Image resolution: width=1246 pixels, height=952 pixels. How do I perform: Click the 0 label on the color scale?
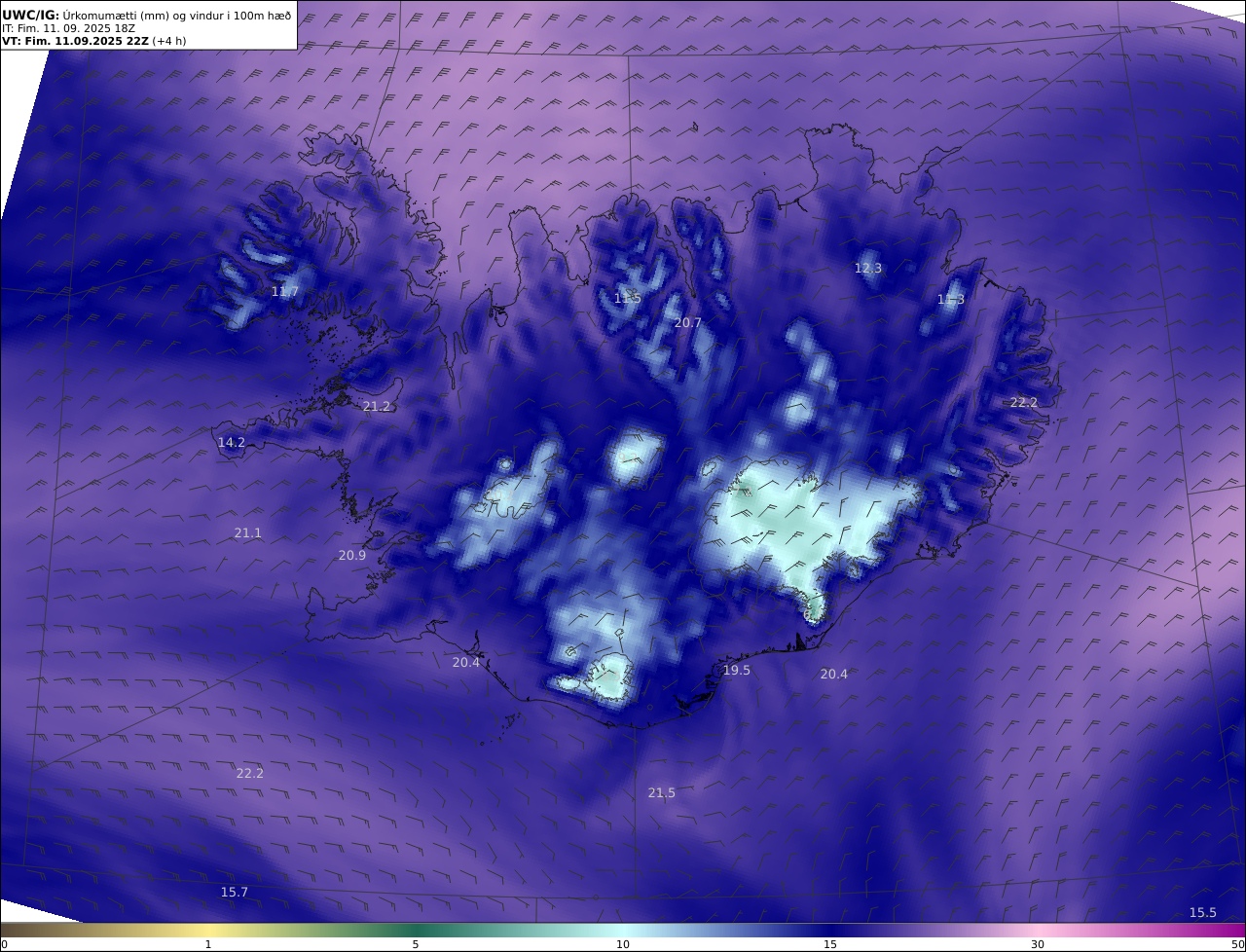[x=4, y=944]
